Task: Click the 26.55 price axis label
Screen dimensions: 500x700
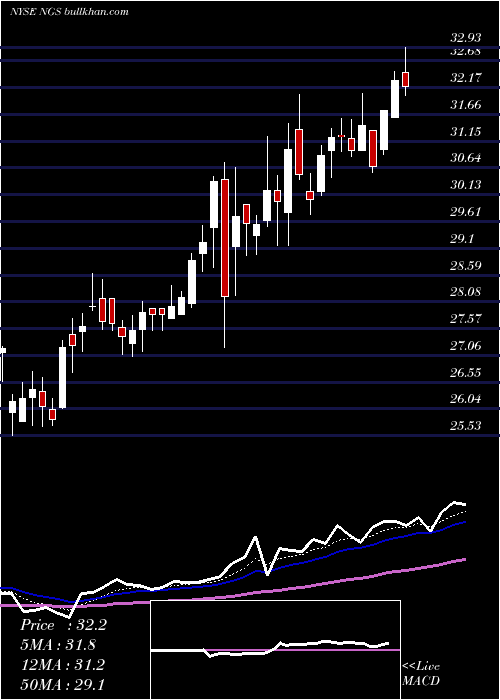Action: [466, 372]
